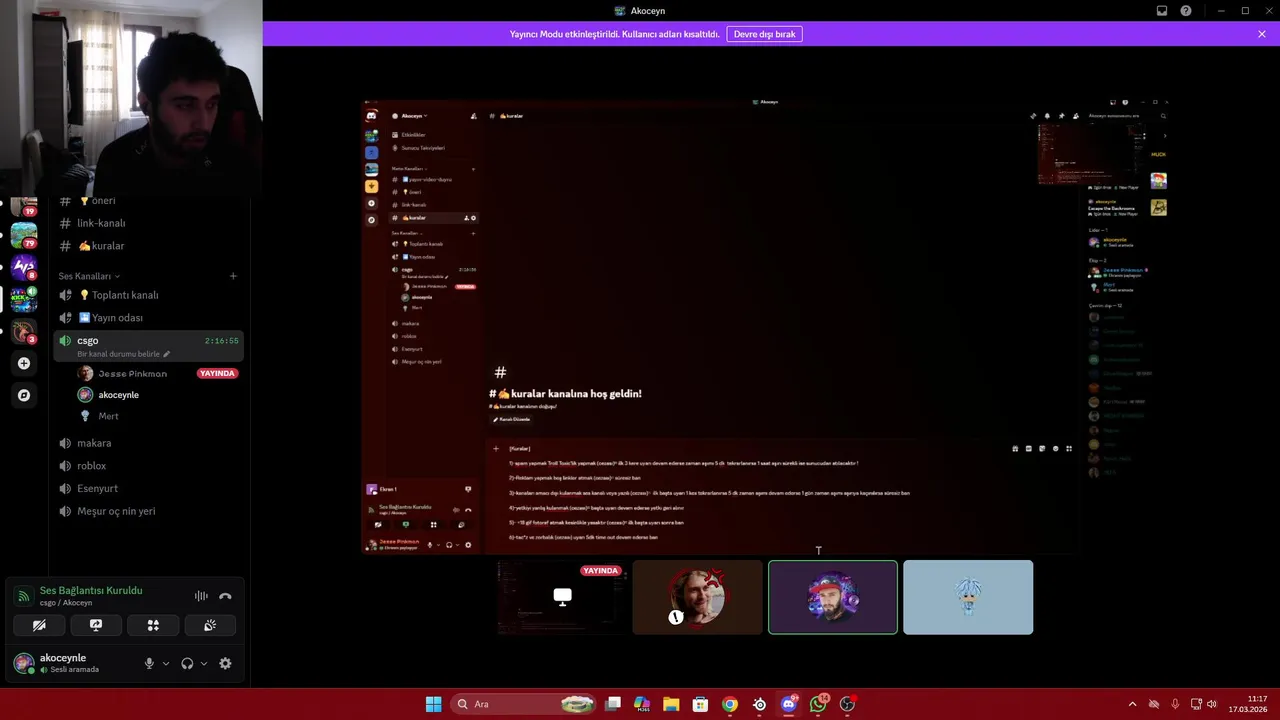Select the YAYINDA stream thumbnail tile
The image size is (1280, 720).
click(563, 597)
